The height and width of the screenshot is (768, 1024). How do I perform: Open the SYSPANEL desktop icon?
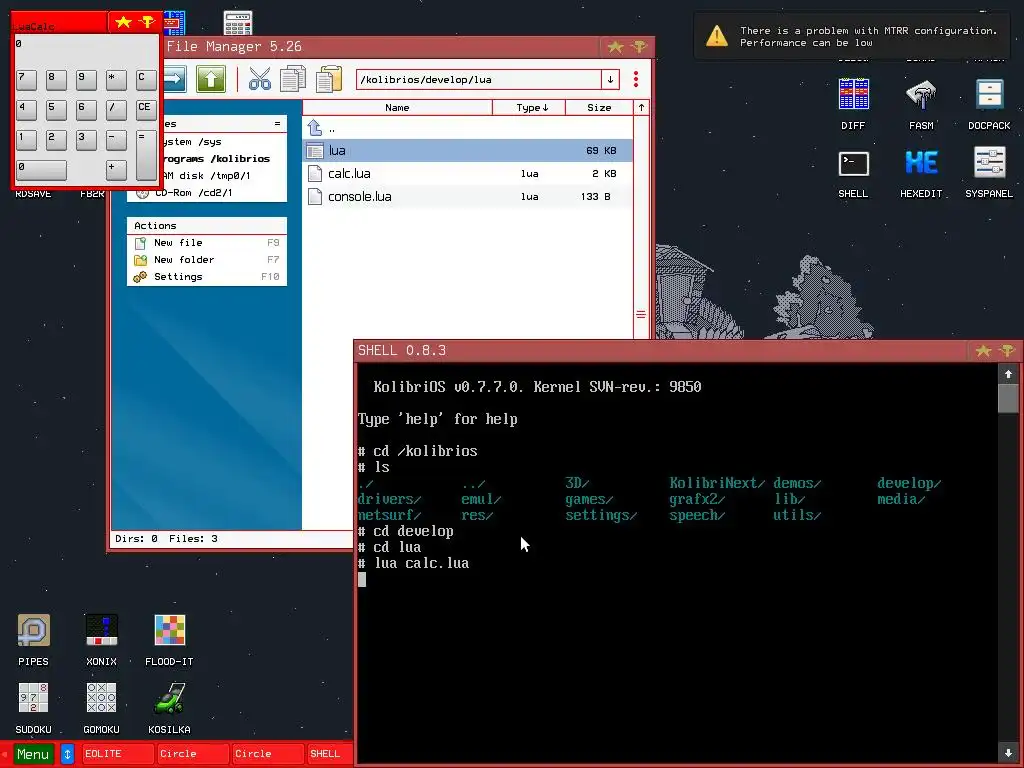pyautogui.click(x=989, y=174)
